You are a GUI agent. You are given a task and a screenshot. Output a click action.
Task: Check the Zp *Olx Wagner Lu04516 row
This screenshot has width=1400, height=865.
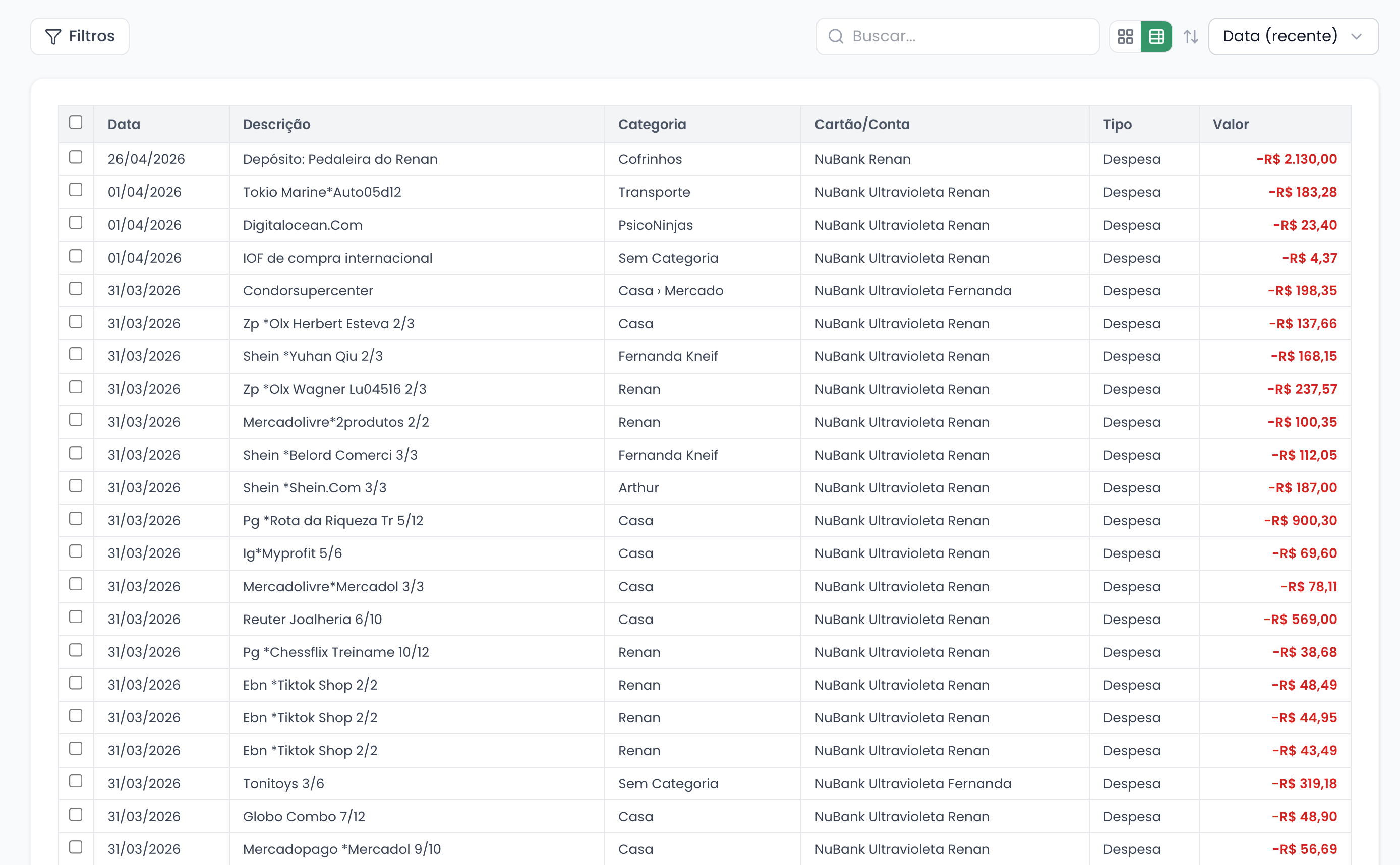coord(76,387)
